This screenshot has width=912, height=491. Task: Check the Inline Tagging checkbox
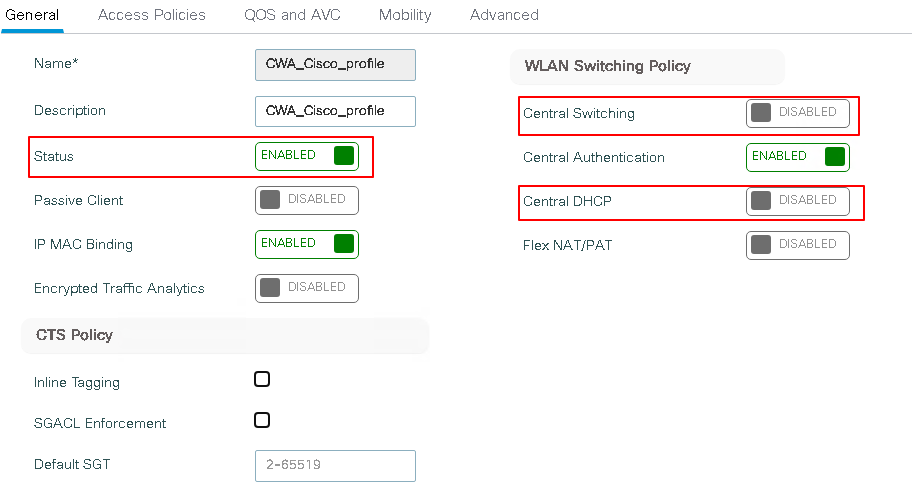[262, 379]
